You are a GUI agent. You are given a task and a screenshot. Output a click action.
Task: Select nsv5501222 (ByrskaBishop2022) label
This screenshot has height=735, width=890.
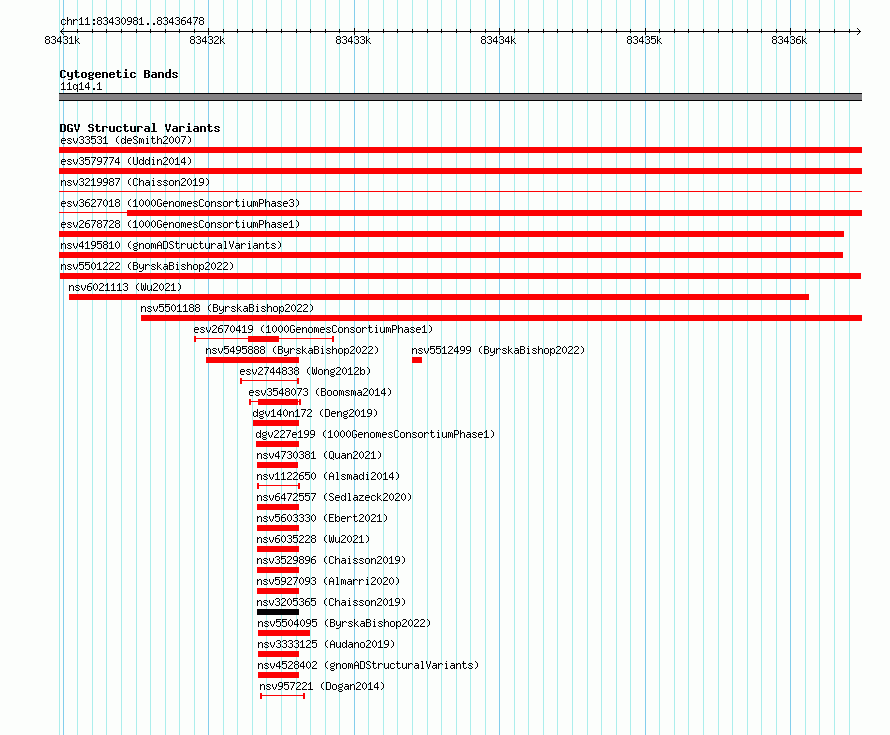point(147,266)
